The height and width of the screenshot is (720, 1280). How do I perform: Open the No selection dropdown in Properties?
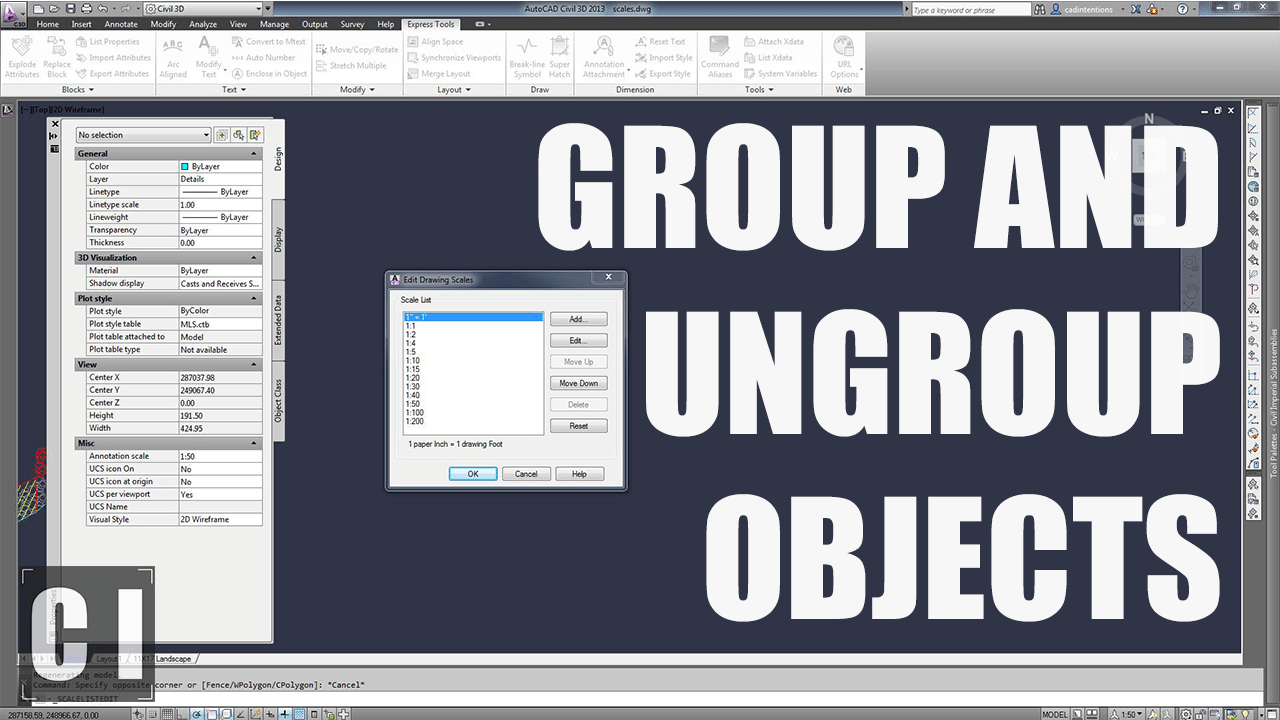click(x=143, y=135)
